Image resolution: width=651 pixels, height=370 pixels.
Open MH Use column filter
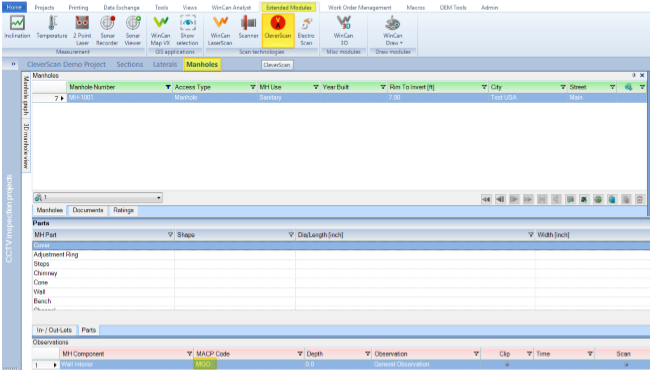[x=316, y=87]
